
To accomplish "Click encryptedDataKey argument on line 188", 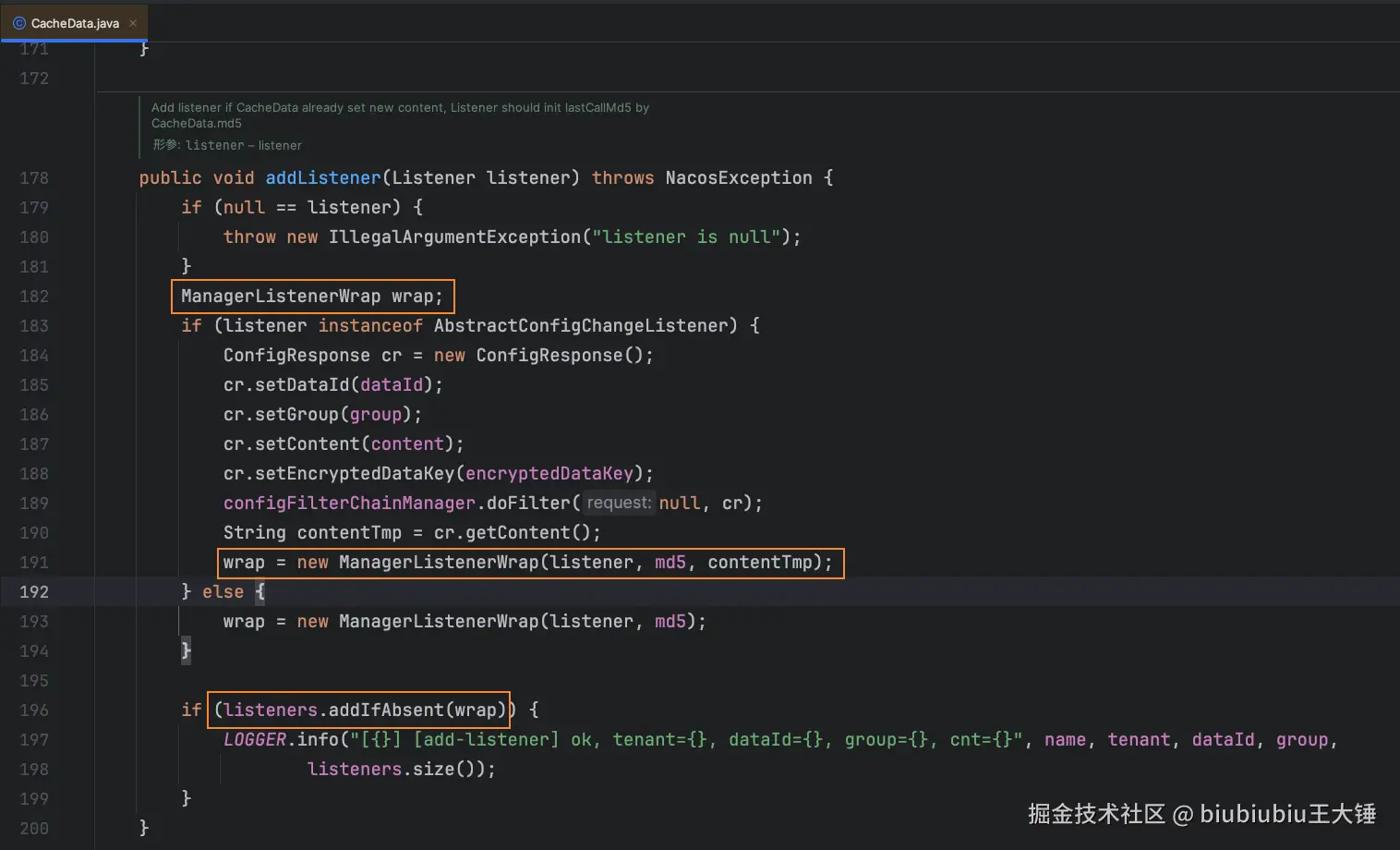I will (549, 474).
